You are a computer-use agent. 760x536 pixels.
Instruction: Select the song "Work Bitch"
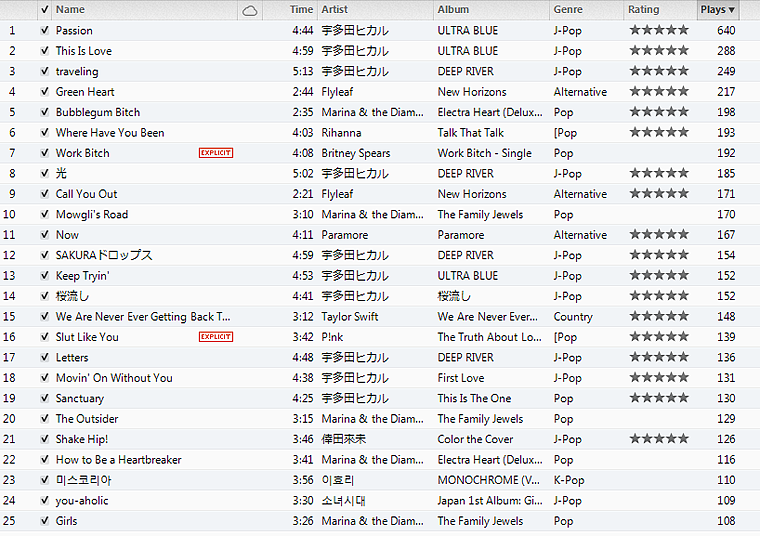click(x=82, y=153)
